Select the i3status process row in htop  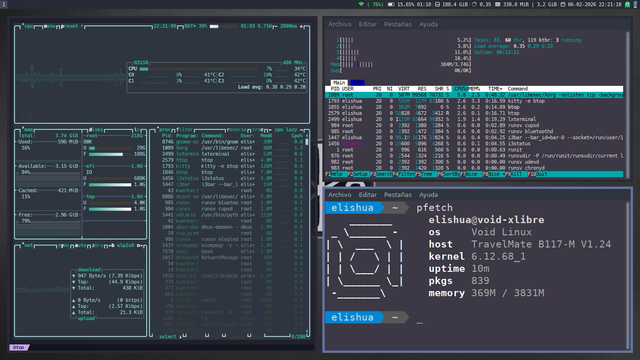pos(474,144)
